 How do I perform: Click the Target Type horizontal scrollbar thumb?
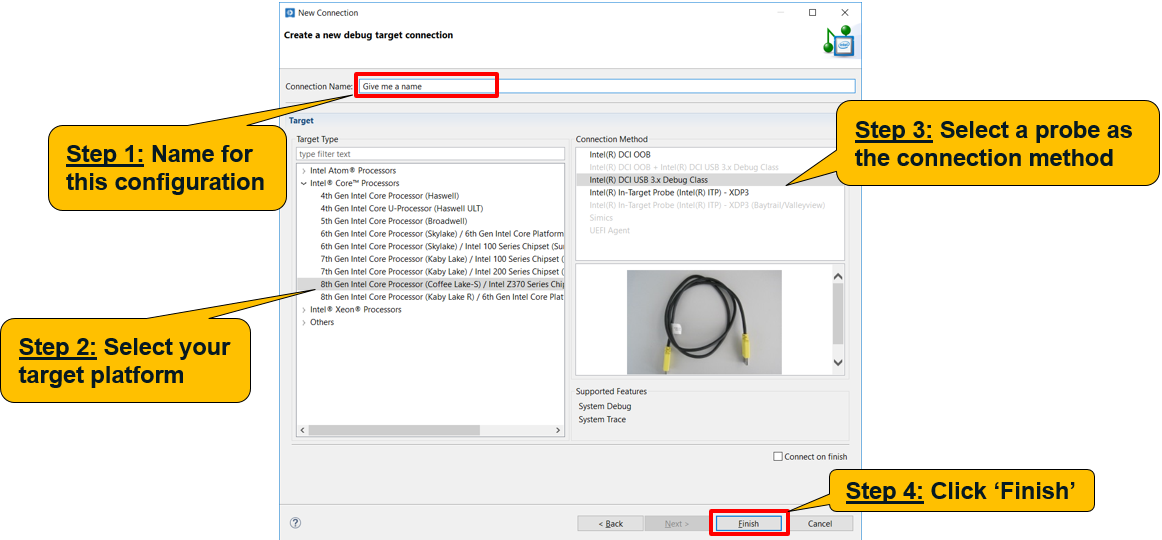click(x=394, y=430)
